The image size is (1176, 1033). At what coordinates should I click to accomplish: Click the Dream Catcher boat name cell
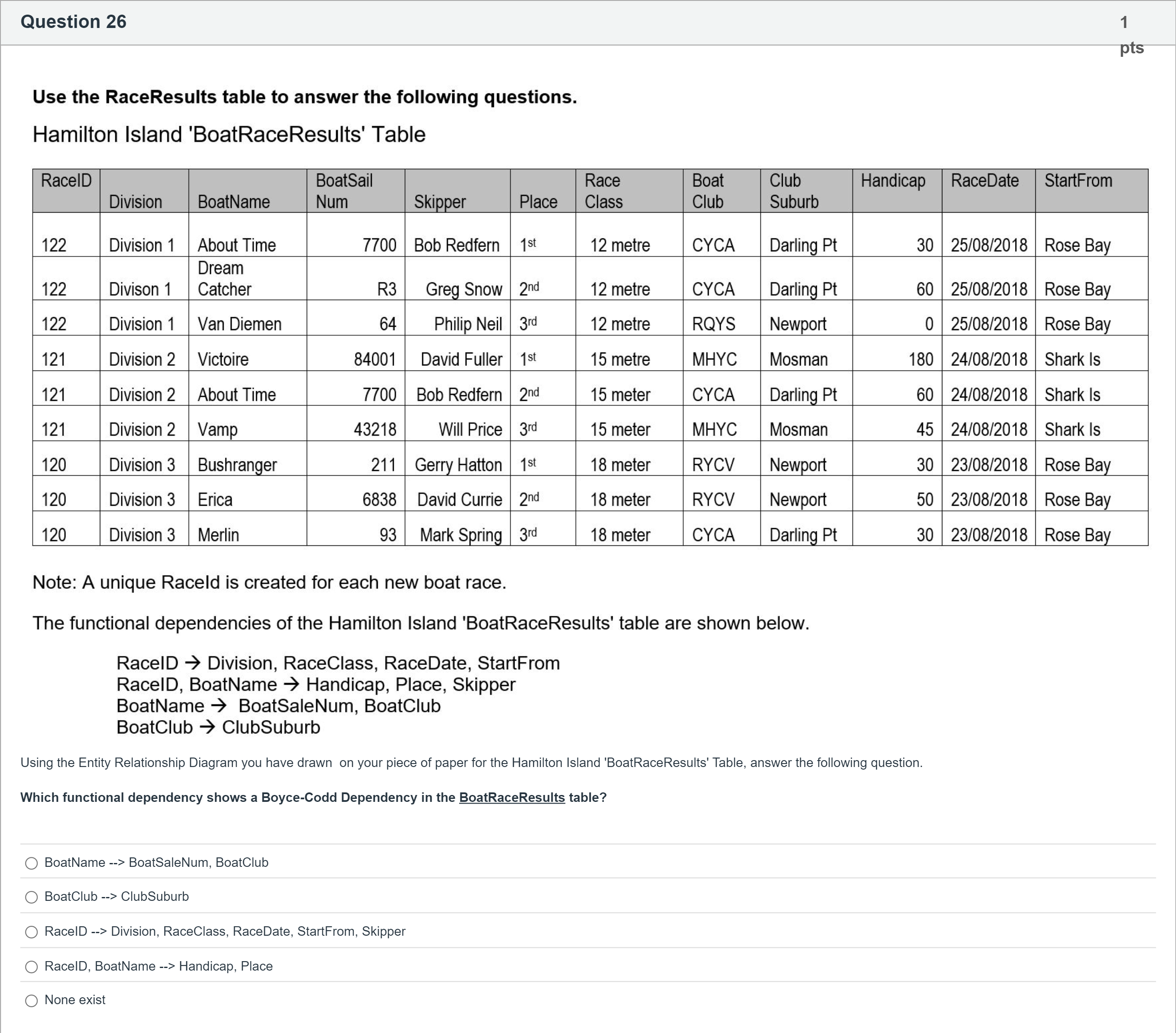click(224, 278)
